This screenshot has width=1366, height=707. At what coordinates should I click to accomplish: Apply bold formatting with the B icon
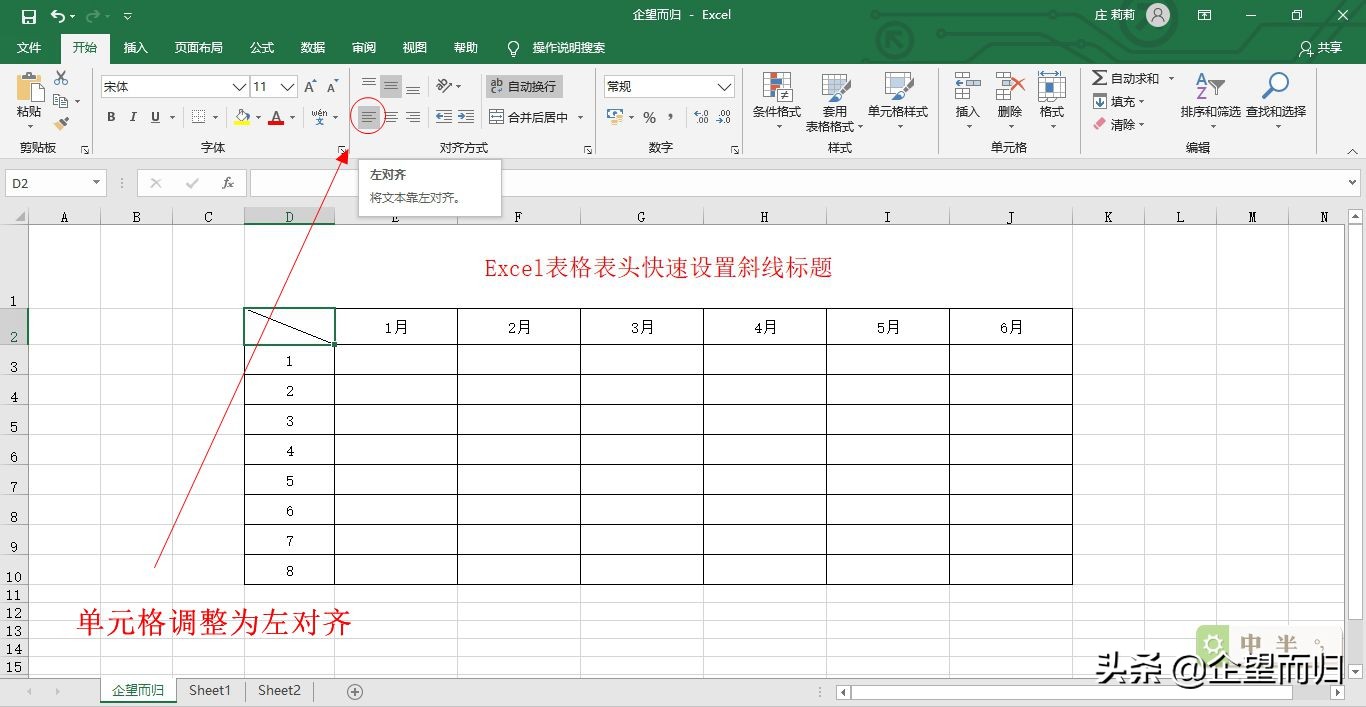111,117
